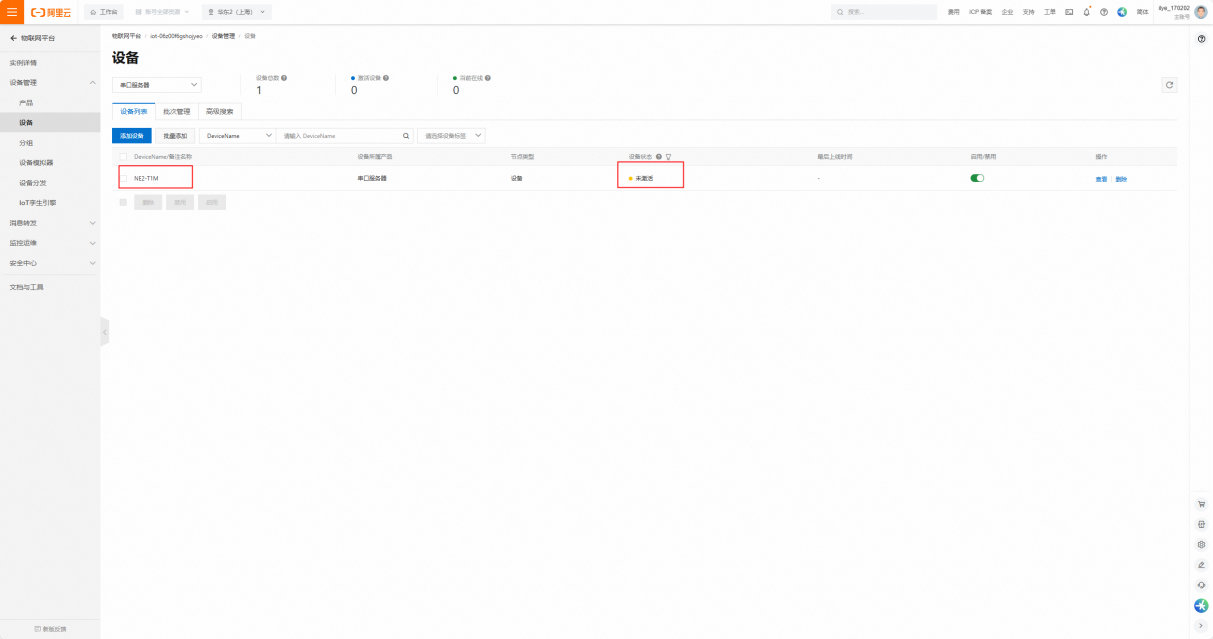Open the Cloud Shell terminal icon
The width and height of the screenshot is (1213, 639).
tap(1069, 12)
